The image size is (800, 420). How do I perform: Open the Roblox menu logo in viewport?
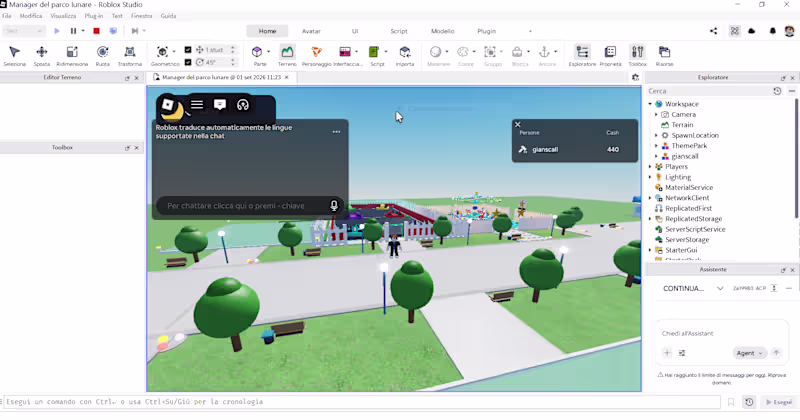point(168,105)
